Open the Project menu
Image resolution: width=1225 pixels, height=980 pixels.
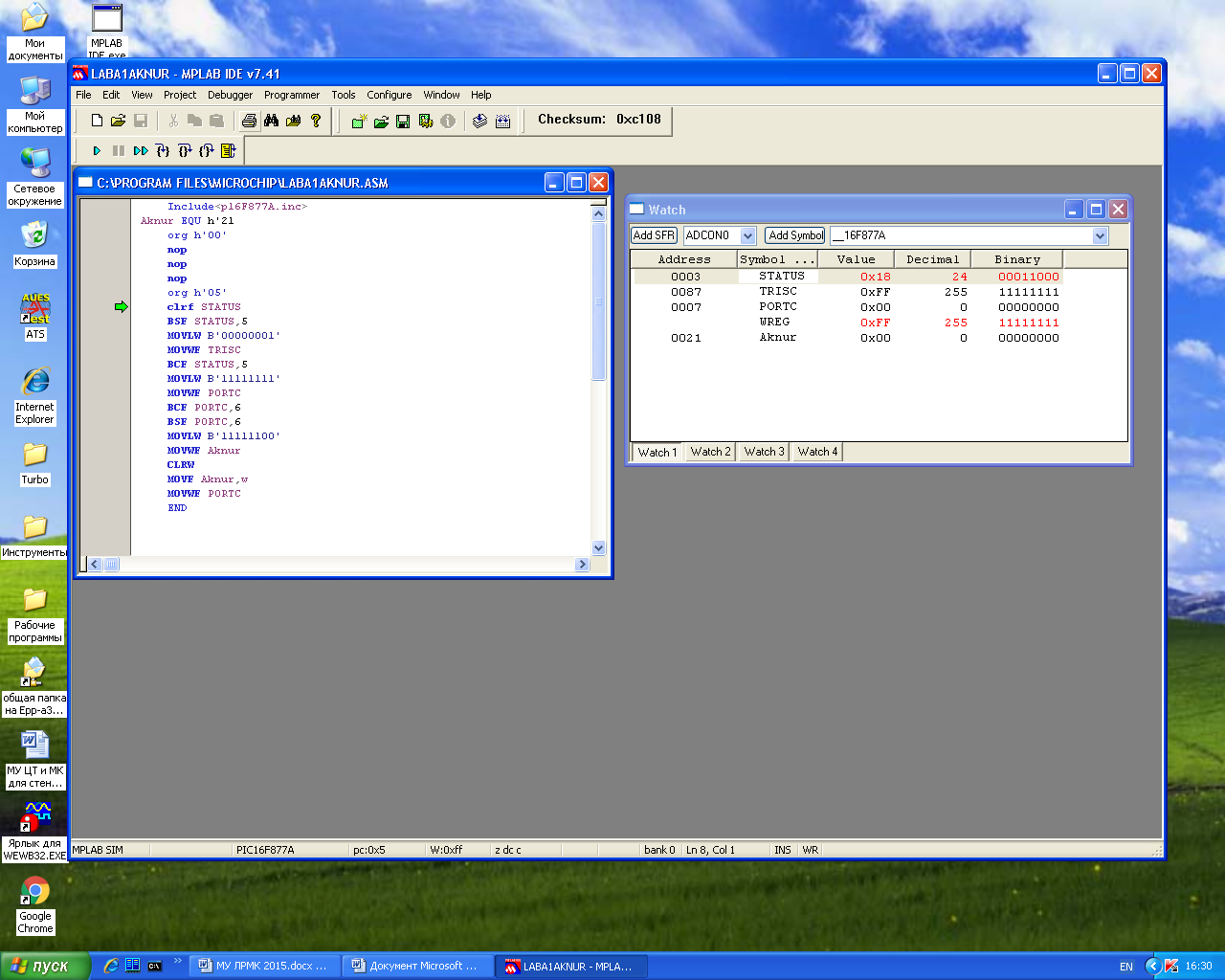[180, 95]
